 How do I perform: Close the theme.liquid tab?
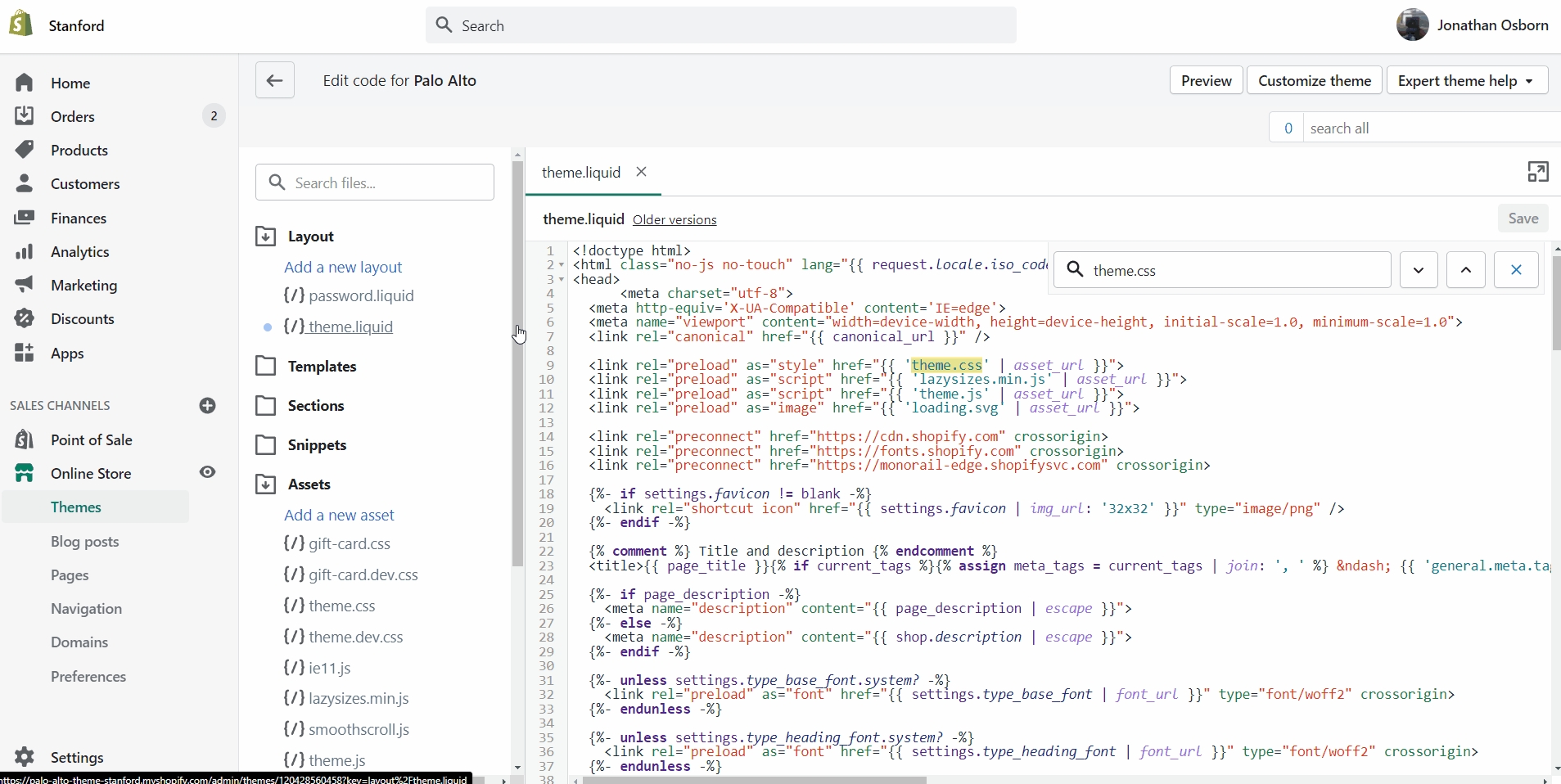click(x=642, y=172)
